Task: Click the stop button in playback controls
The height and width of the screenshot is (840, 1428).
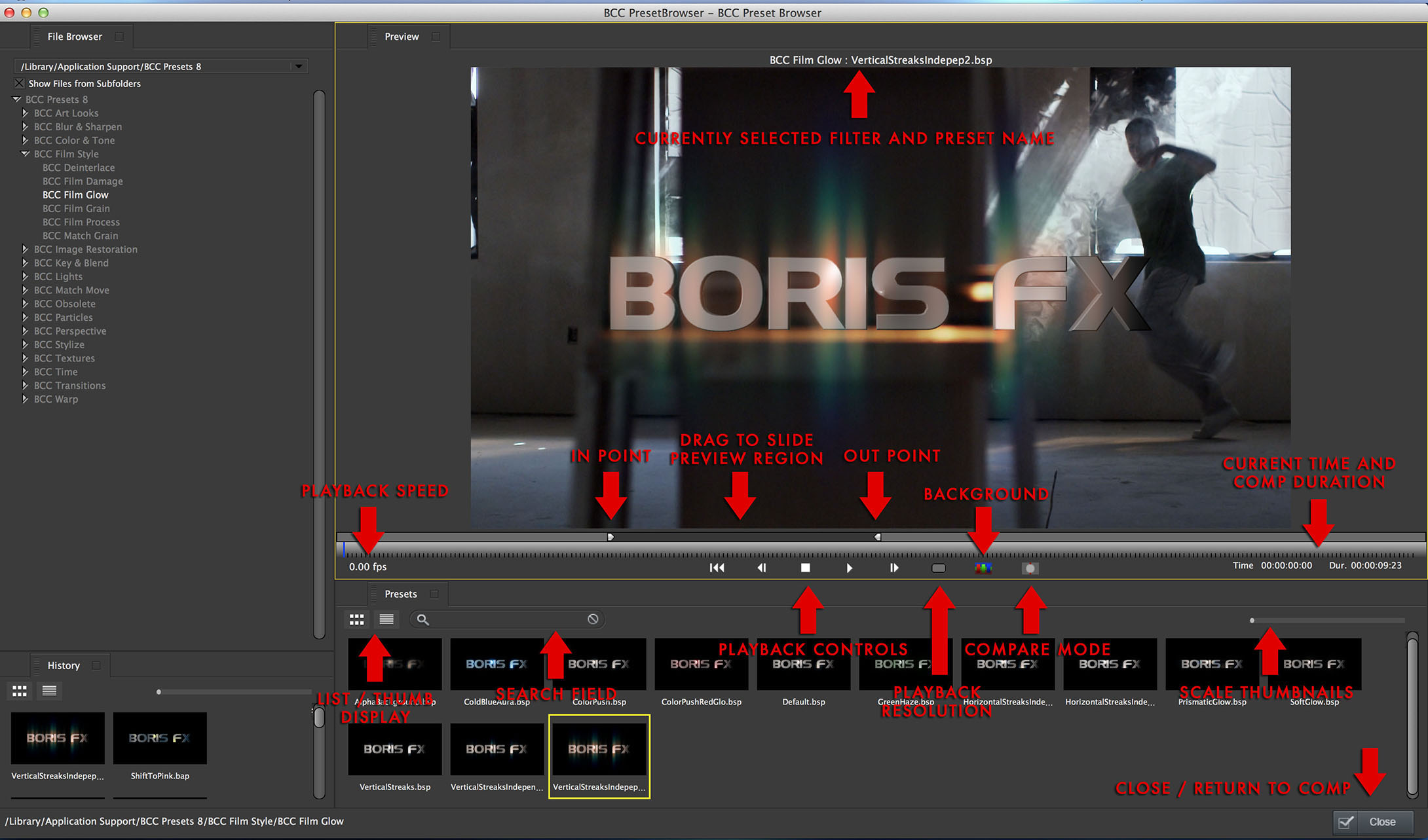Action: tap(805, 567)
